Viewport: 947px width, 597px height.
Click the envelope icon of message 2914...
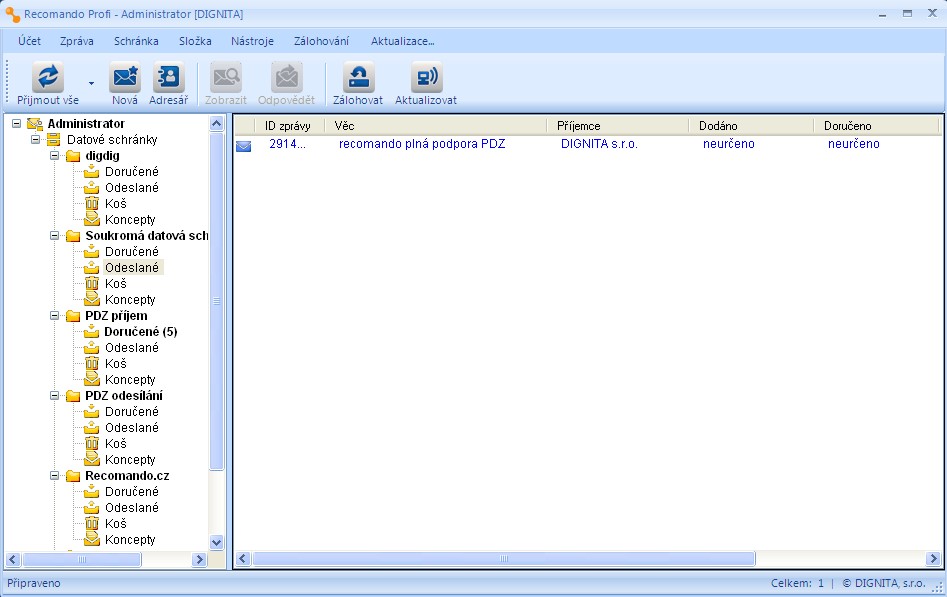coord(243,145)
